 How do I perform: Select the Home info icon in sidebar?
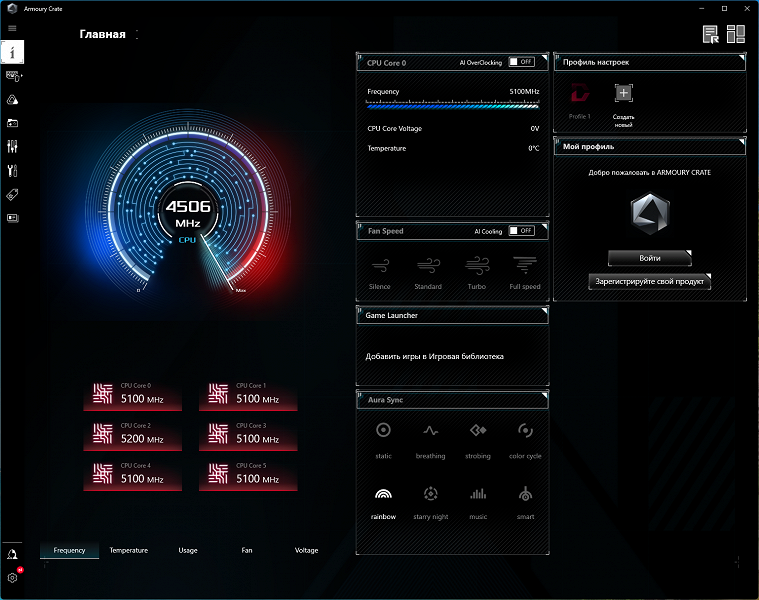[x=12, y=52]
